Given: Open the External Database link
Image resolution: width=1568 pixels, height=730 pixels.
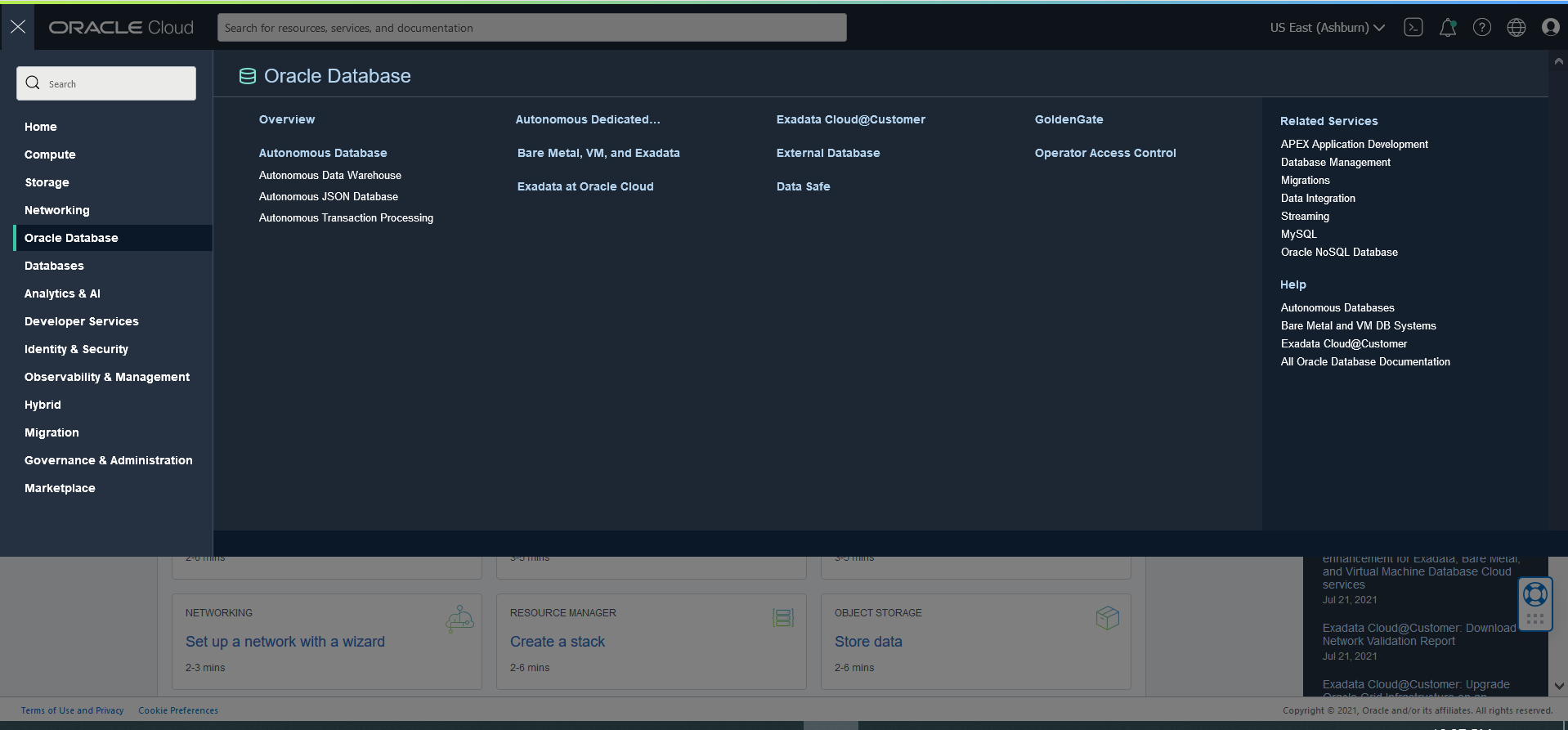Looking at the screenshot, I should click(828, 153).
